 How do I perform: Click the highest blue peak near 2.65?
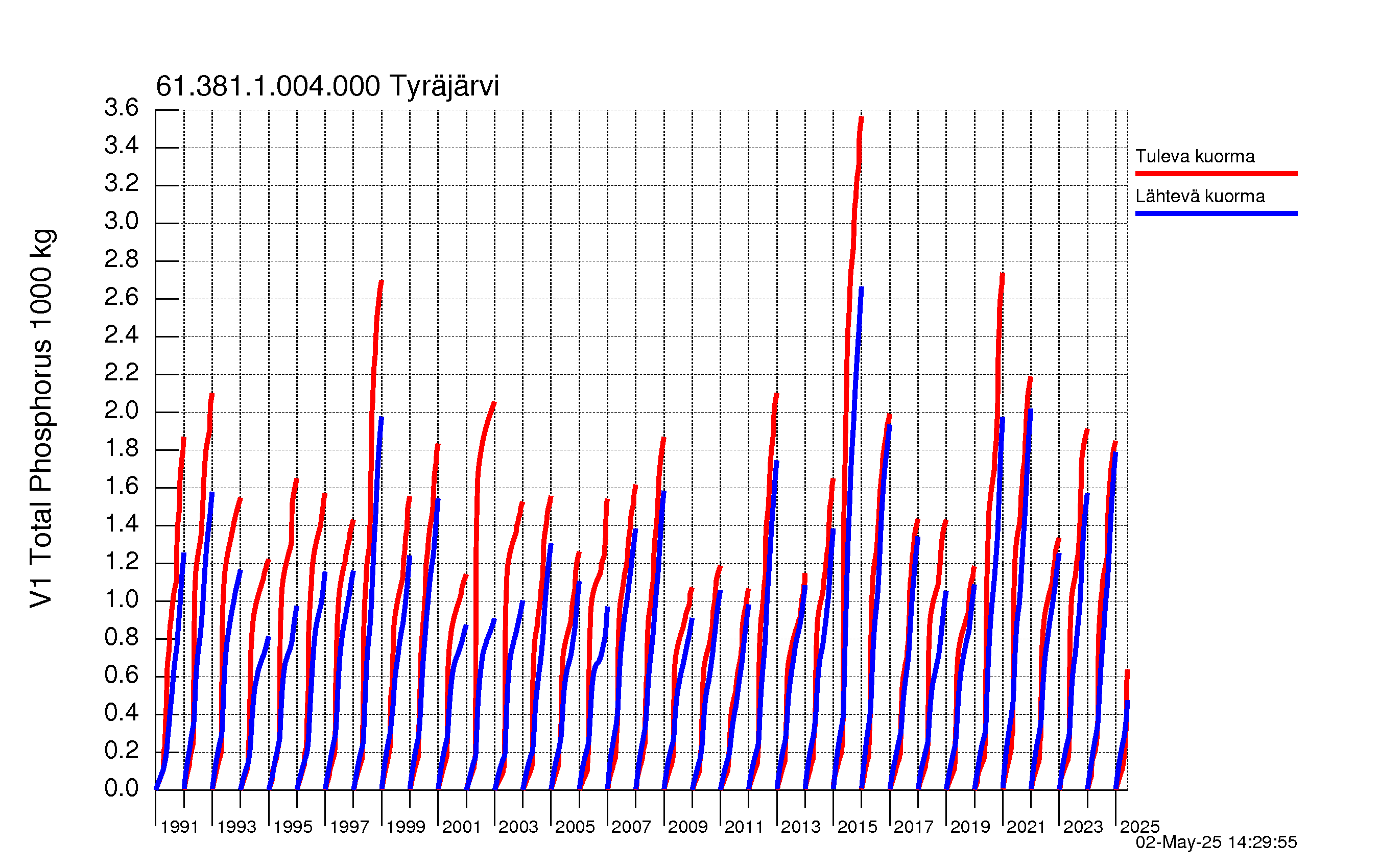click(x=861, y=288)
